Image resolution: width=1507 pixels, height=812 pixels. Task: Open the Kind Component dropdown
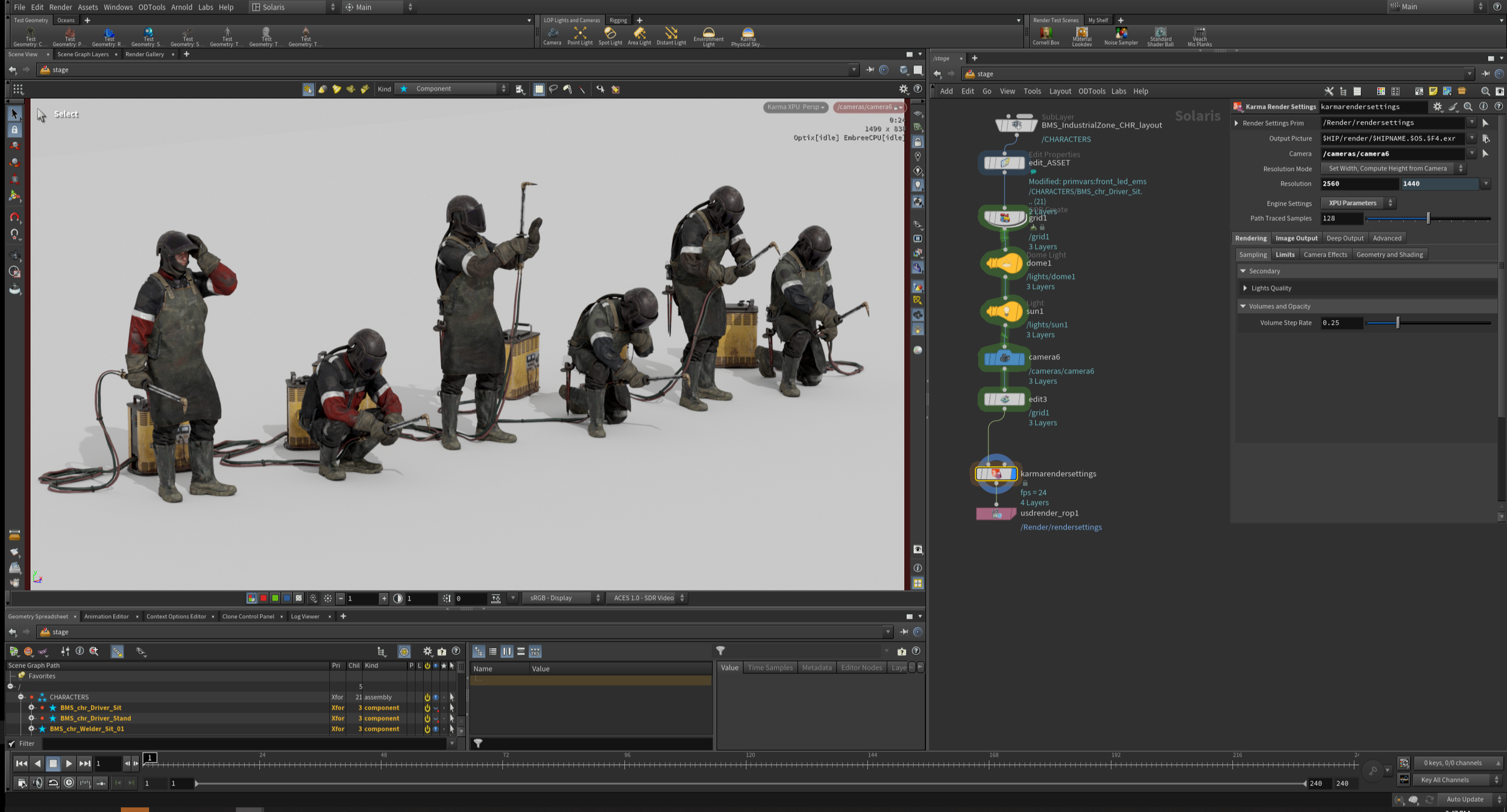coord(453,89)
